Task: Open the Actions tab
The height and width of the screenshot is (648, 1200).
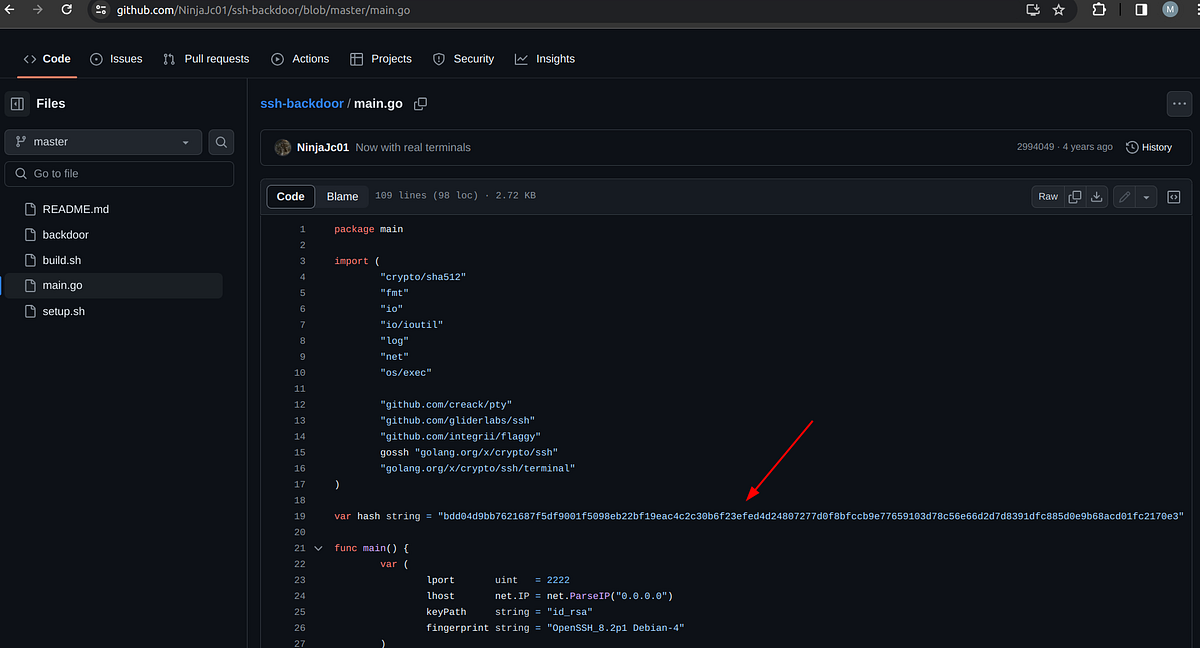Action: click(x=300, y=59)
